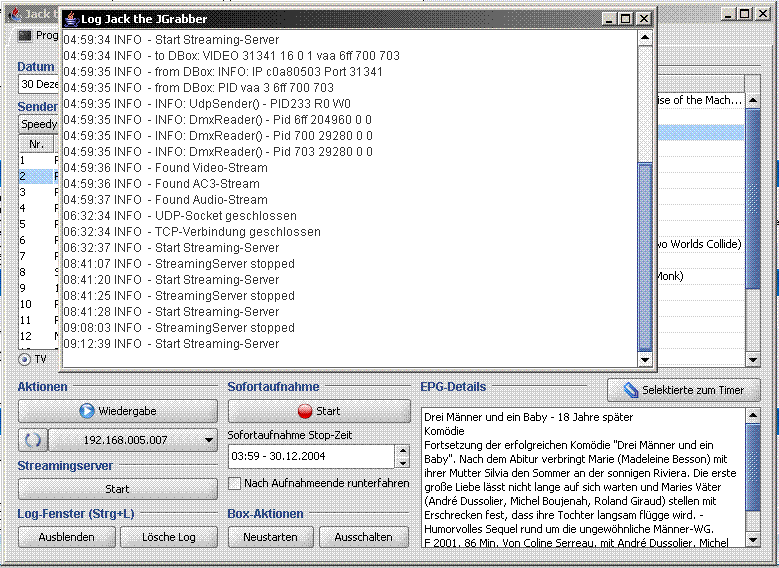
Task: Decrease the Sofortaufnahme stop time with down arrow
Action: (x=402, y=462)
